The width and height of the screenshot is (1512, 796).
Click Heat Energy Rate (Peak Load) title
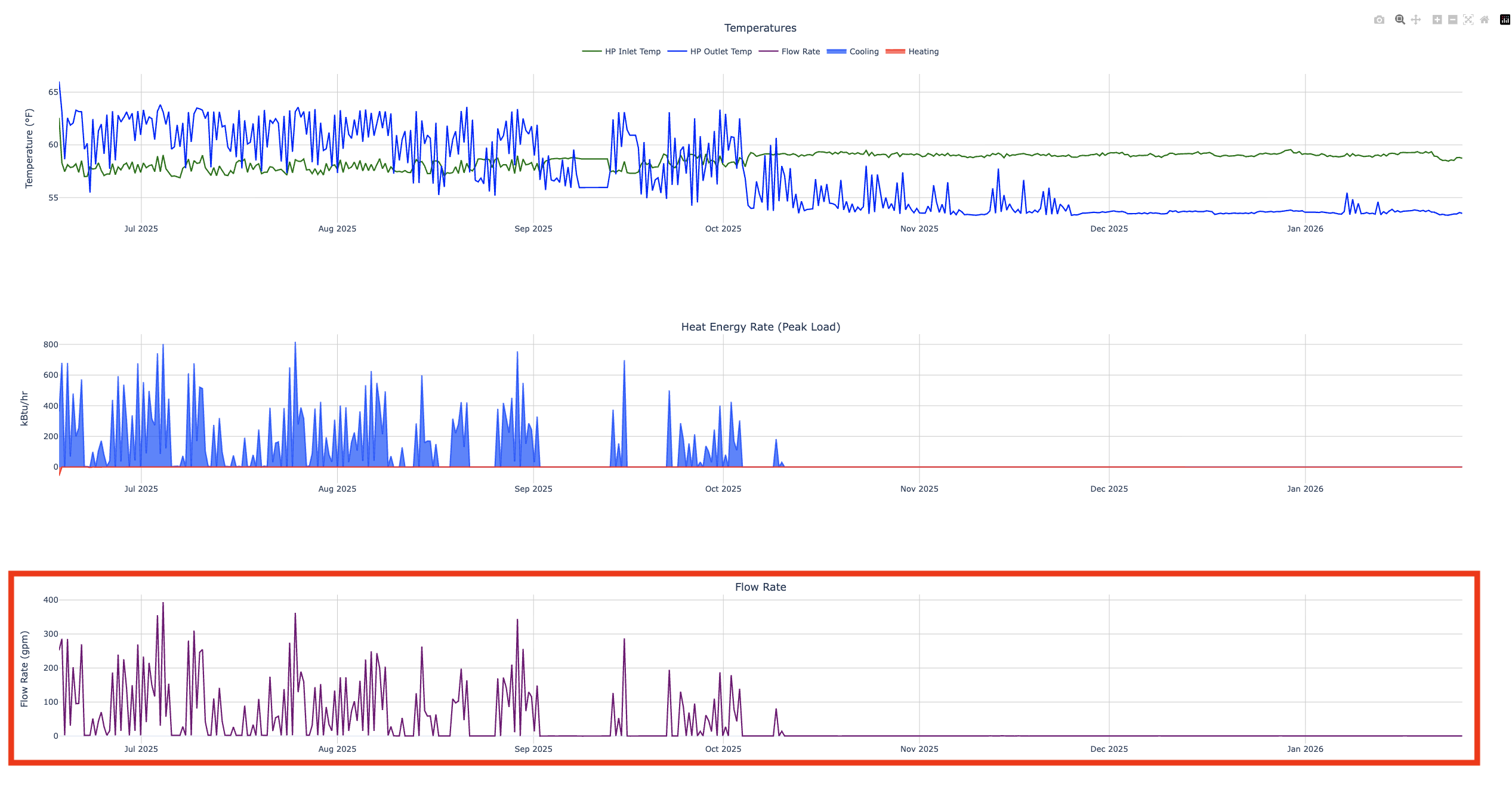760,327
